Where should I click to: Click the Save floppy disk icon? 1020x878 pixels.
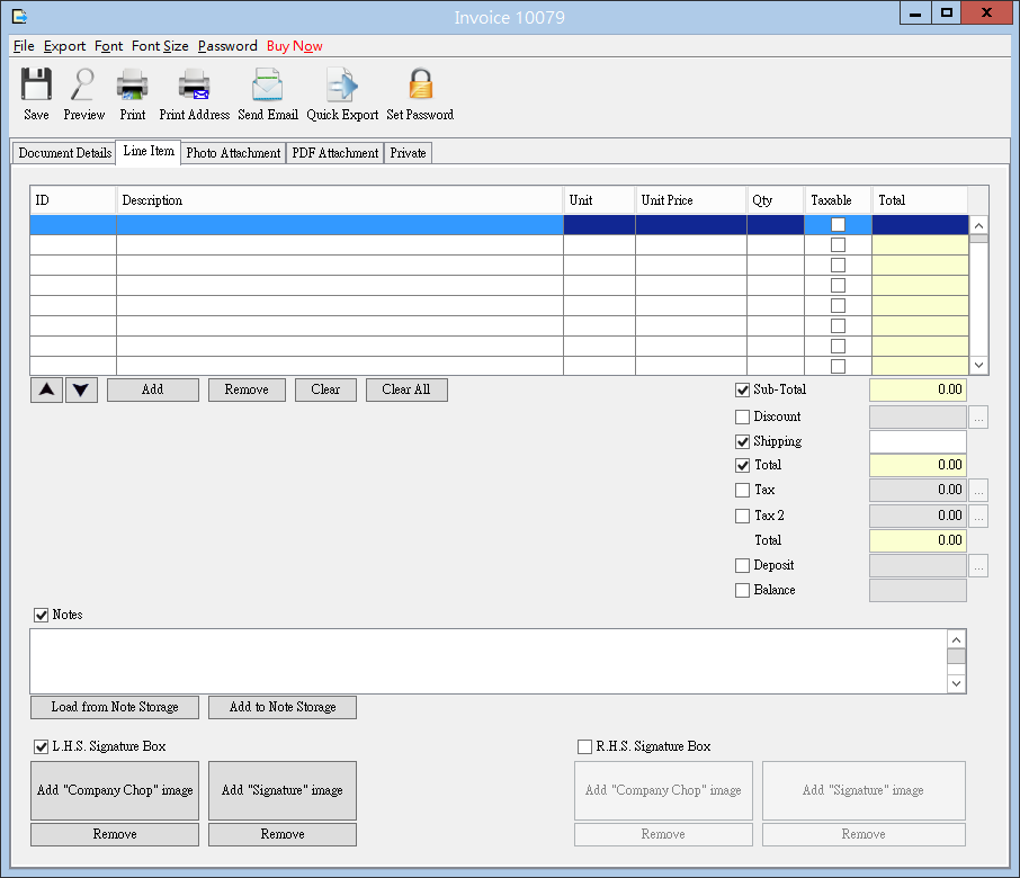[36, 85]
